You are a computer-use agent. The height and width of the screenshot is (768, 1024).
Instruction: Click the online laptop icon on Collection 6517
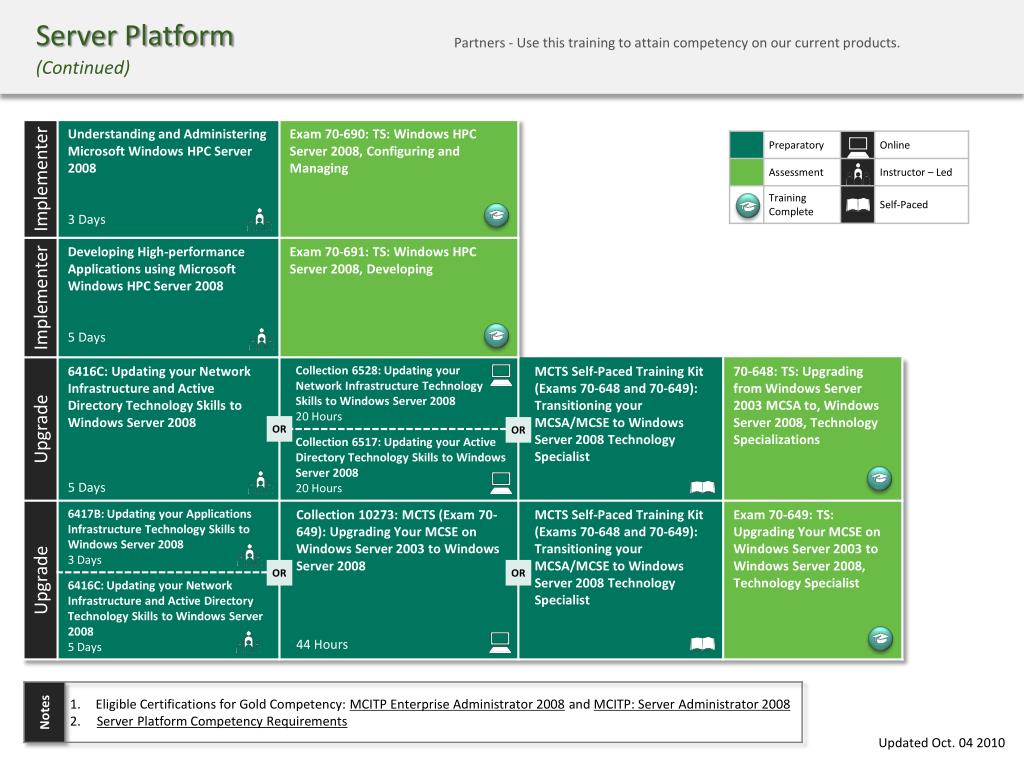click(x=501, y=482)
